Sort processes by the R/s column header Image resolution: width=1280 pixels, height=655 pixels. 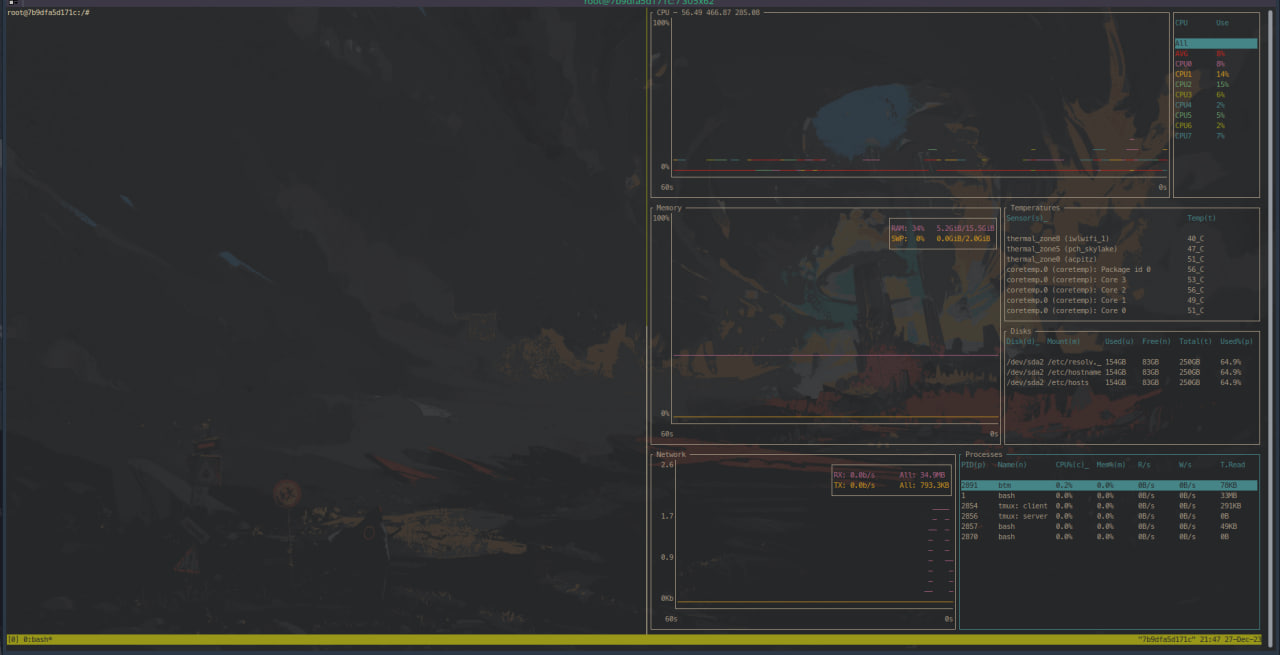(x=1144, y=465)
